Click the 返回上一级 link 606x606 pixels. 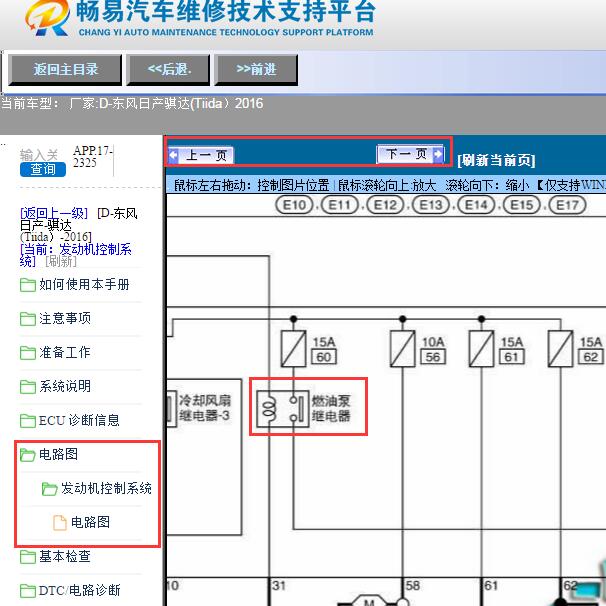54,213
